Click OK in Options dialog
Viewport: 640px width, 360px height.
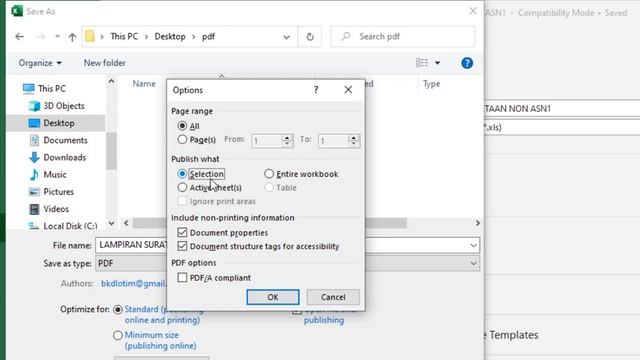(x=273, y=297)
